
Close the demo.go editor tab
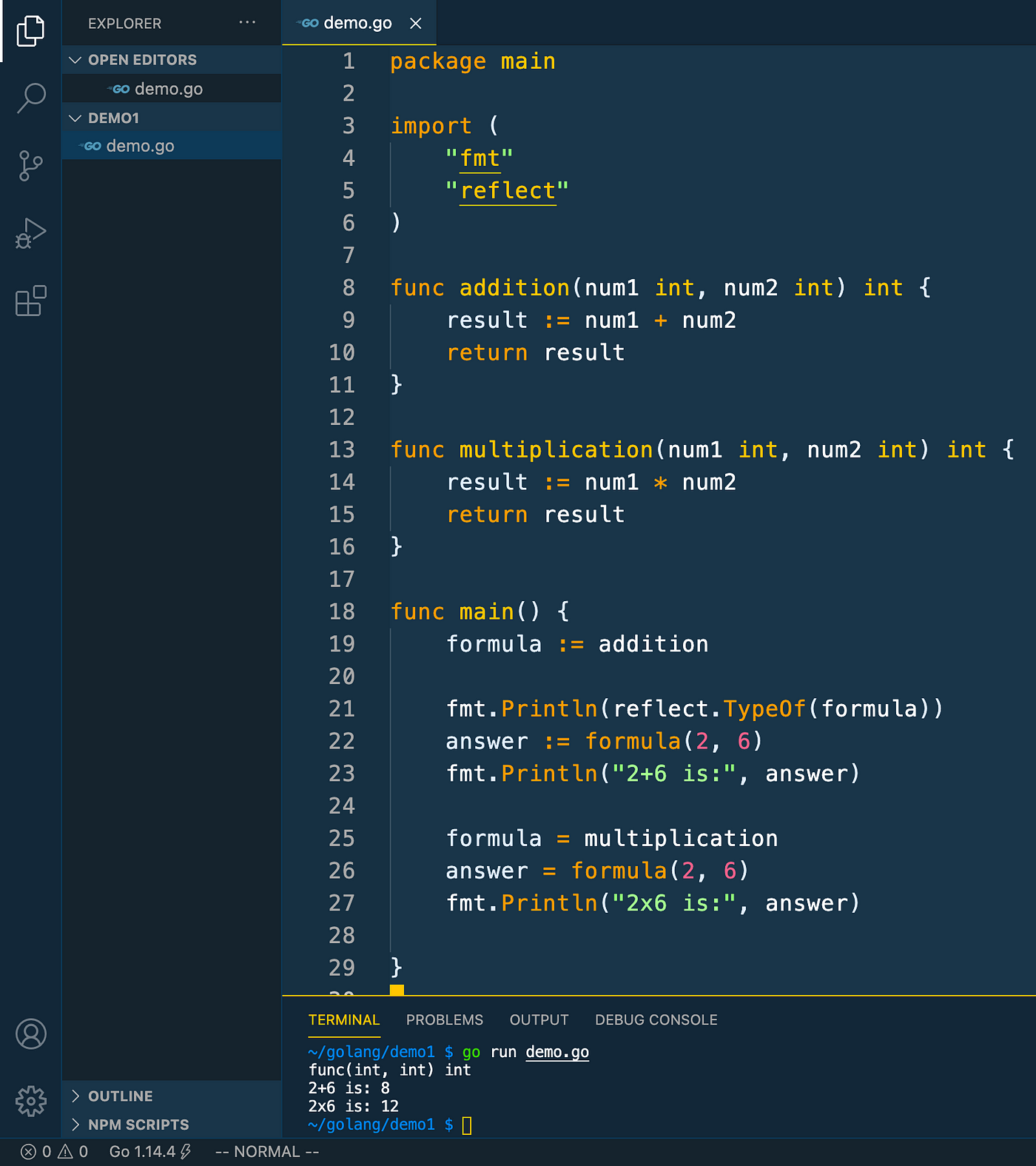click(416, 23)
